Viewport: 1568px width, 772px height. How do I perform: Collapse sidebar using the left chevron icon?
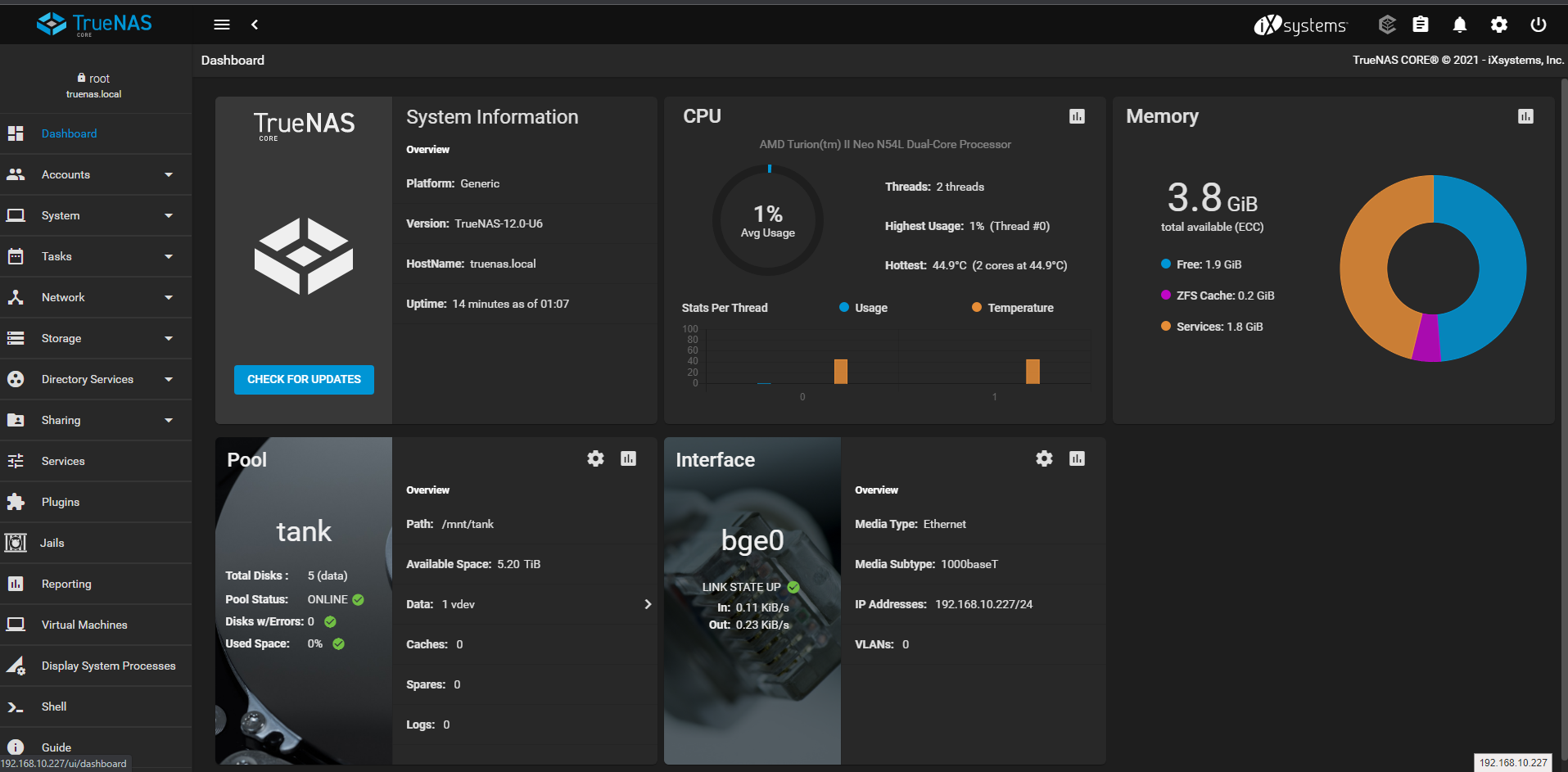pyautogui.click(x=255, y=25)
